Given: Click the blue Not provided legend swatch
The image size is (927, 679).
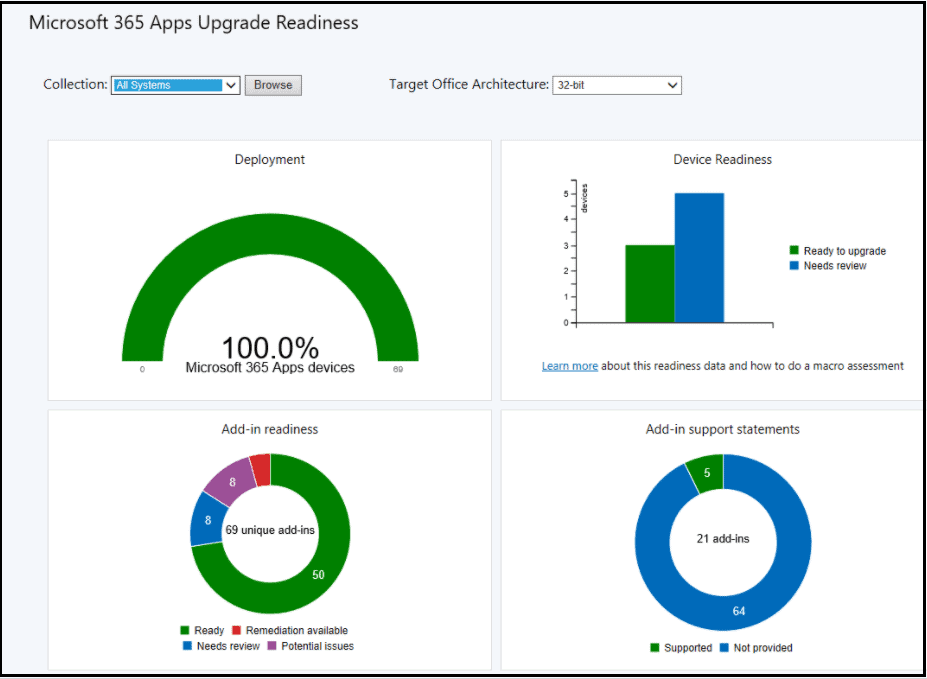Looking at the screenshot, I should (724, 648).
